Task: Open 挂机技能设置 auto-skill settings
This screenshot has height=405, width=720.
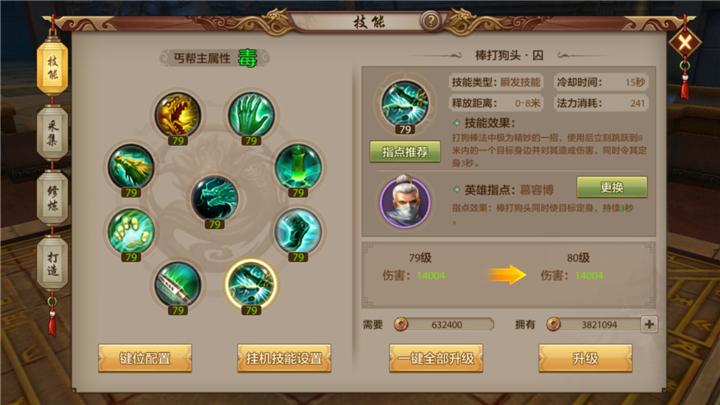Action: 284,358
